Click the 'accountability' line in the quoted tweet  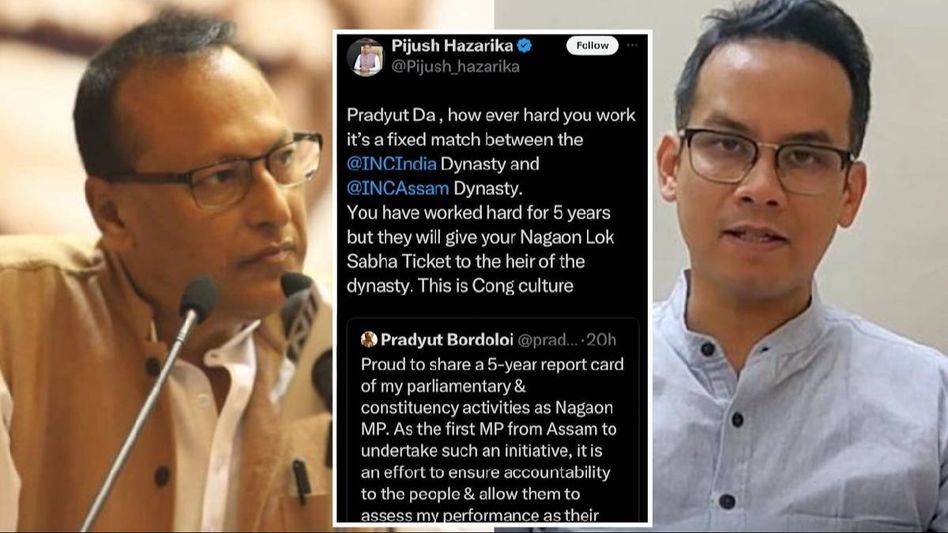[x=485, y=473]
